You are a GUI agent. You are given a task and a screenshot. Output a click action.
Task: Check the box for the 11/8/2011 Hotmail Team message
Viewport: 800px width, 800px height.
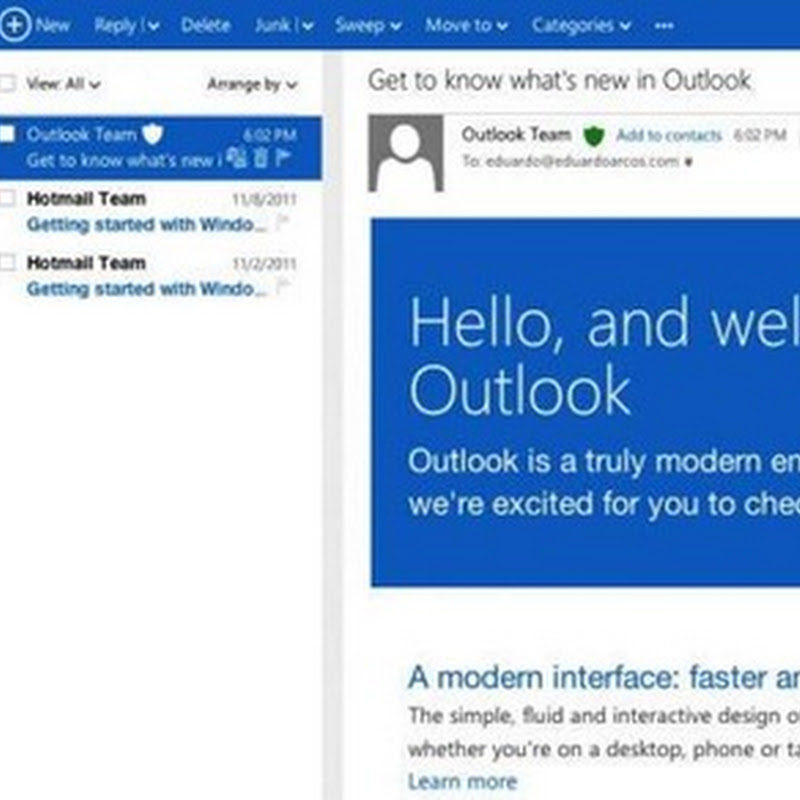coord(7,198)
